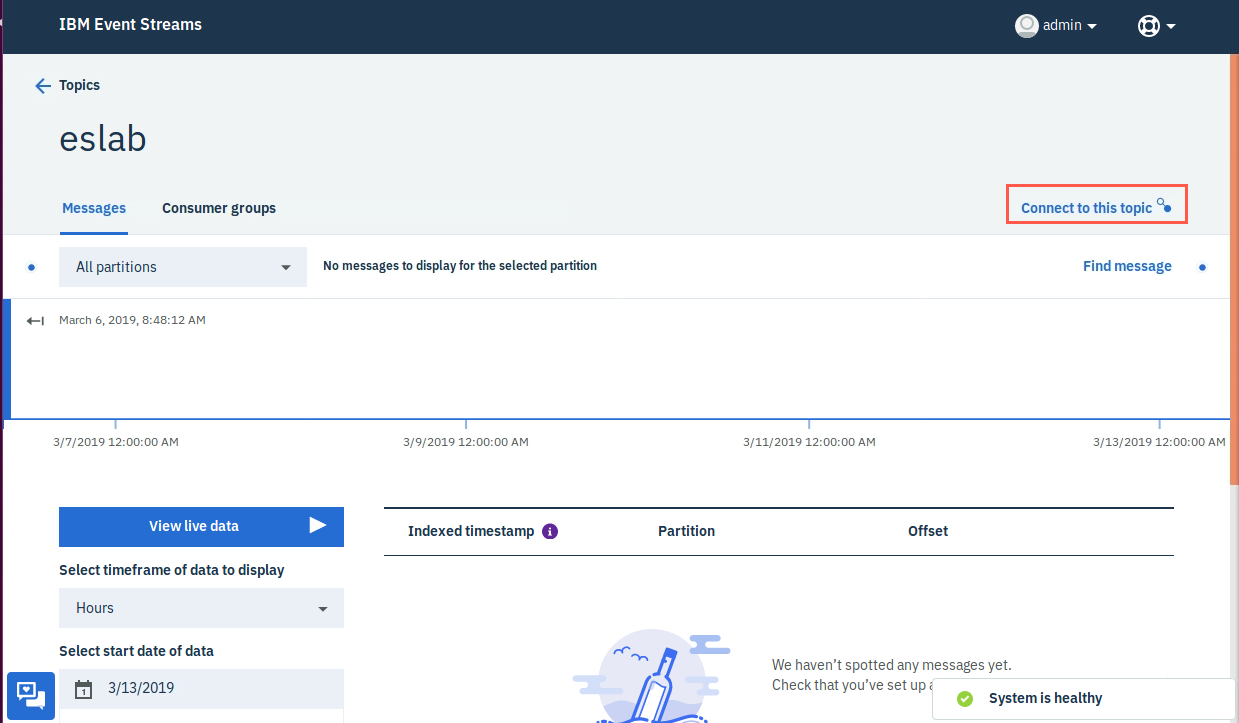This screenshot has width=1239, height=723.
Task: Open calendar icon in date field
Action: (x=84, y=689)
